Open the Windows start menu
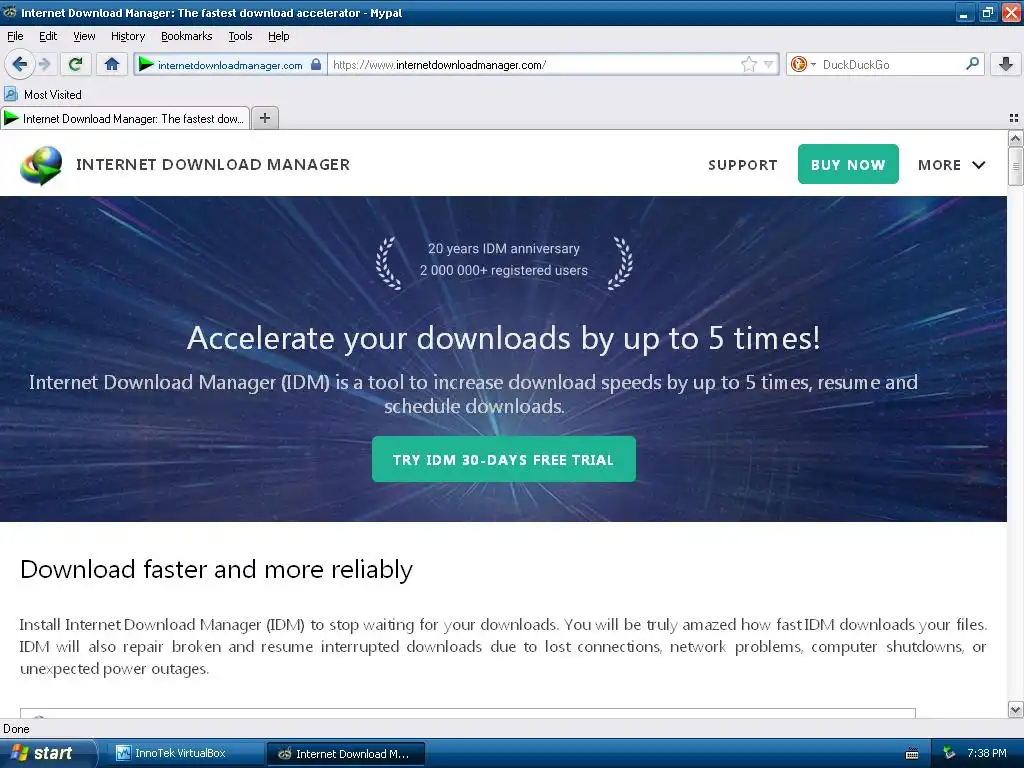Viewport: 1024px width, 768px height. pyautogui.click(x=47, y=753)
